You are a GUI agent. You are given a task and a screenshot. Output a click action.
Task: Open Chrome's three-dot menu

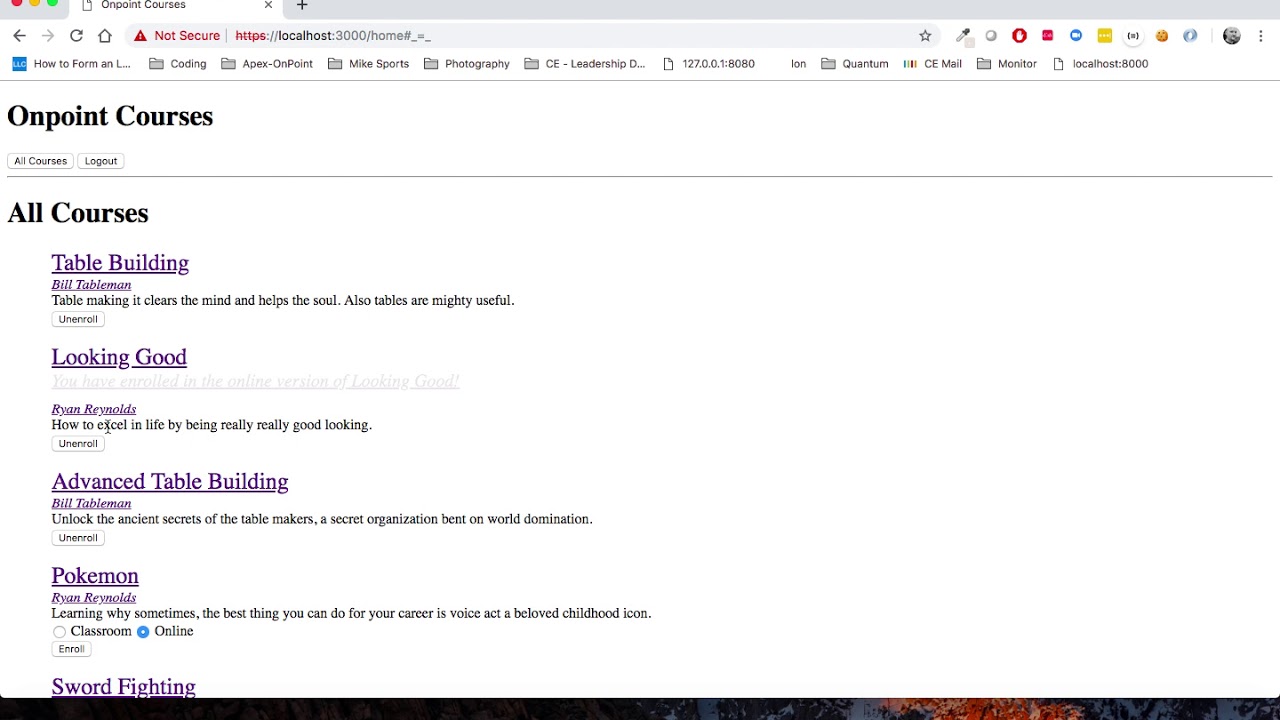tap(1260, 36)
